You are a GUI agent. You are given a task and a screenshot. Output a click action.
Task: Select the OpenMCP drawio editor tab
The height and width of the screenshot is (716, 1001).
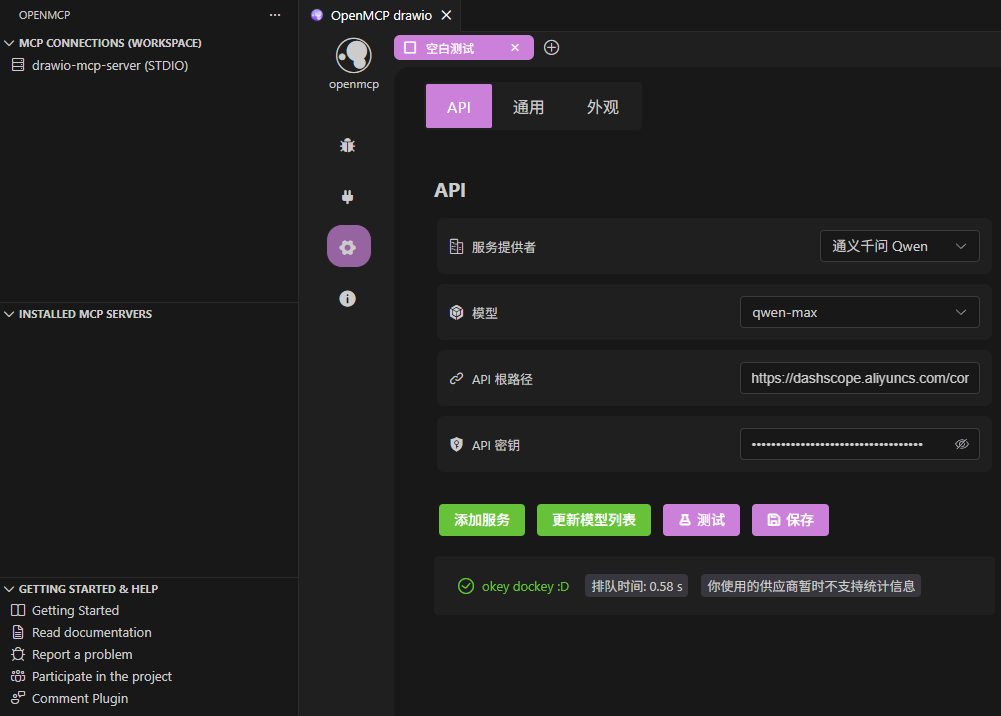click(x=381, y=15)
